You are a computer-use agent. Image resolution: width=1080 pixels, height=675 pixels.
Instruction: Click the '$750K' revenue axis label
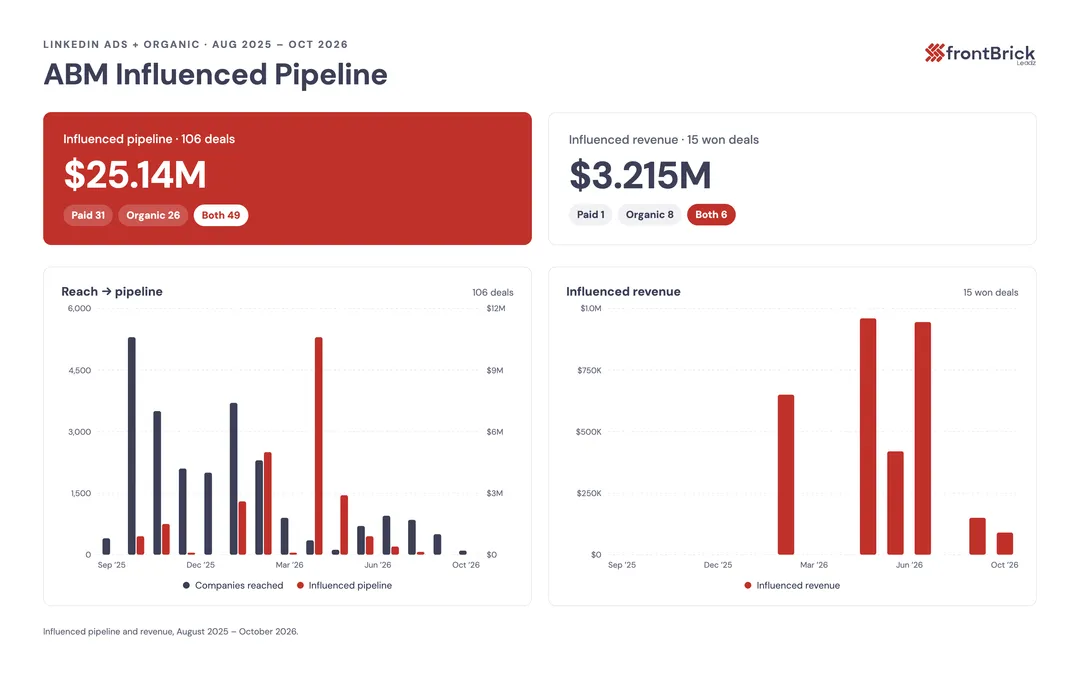tap(590, 371)
